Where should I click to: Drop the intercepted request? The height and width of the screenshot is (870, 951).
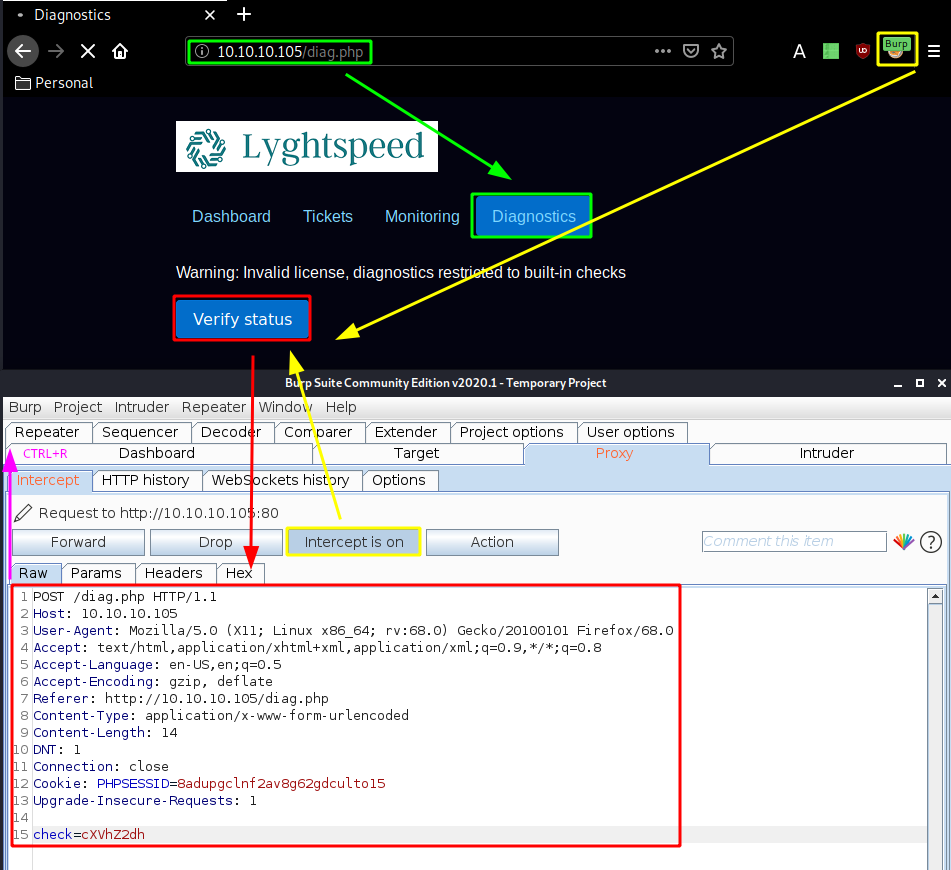pyautogui.click(x=216, y=542)
